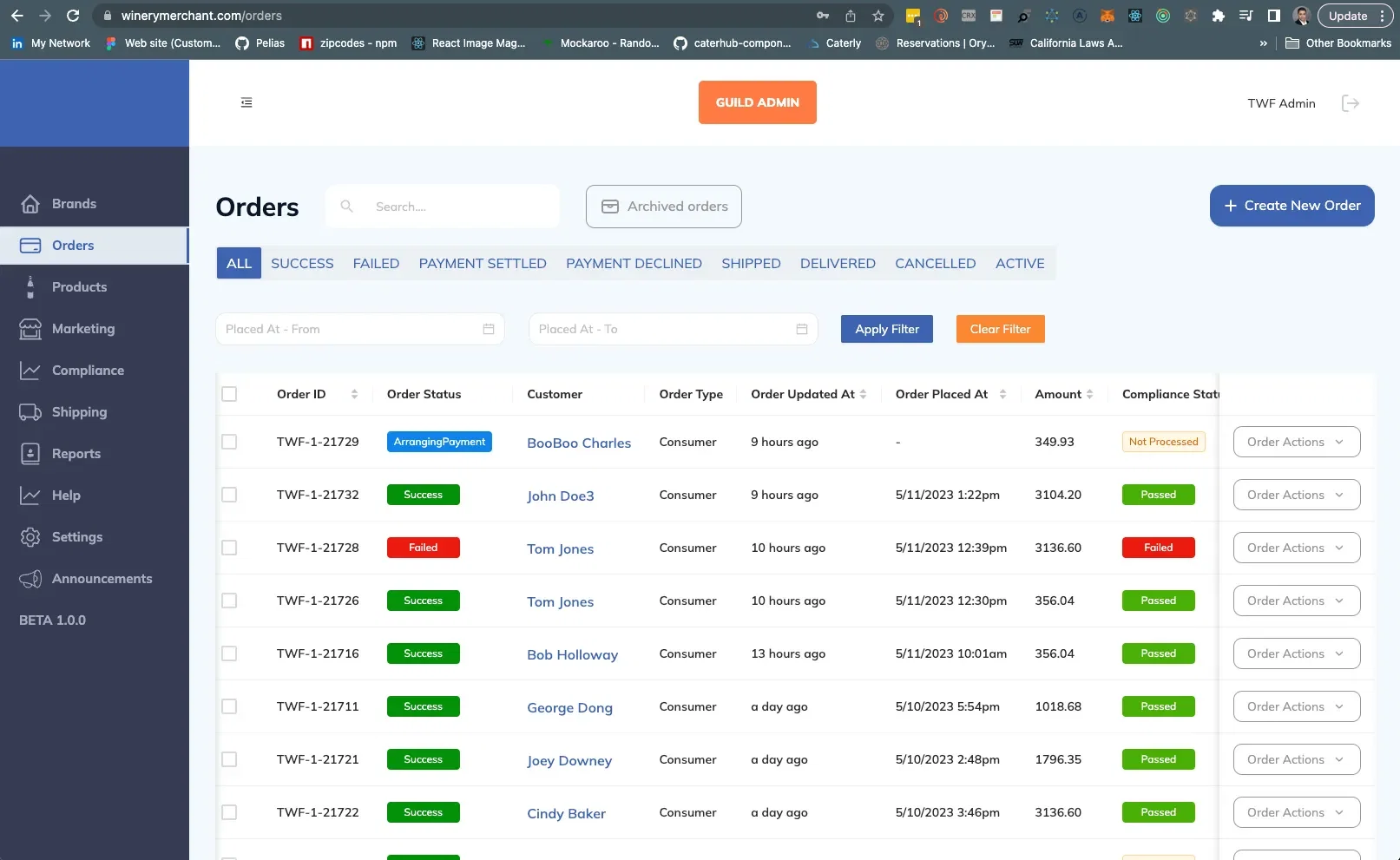Check the select-all checkbox in table header
The image size is (1400, 860).
pos(229,393)
